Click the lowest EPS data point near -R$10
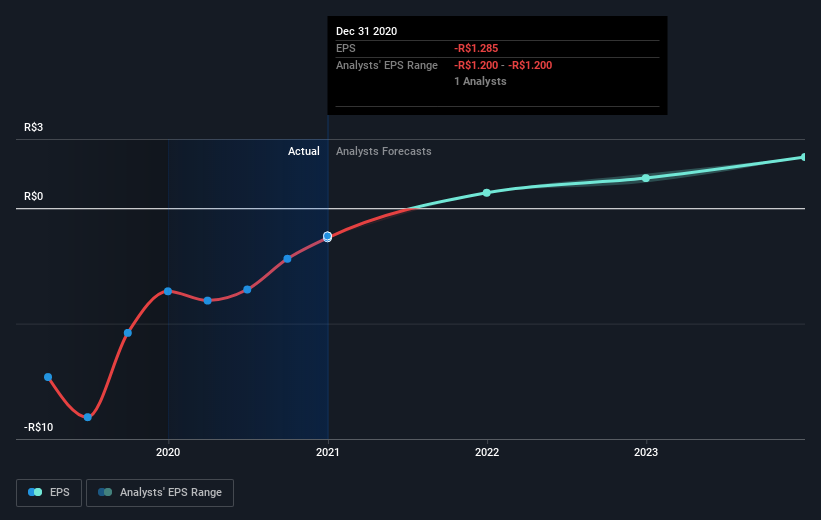Screen dimensions: 821x520 88,417
